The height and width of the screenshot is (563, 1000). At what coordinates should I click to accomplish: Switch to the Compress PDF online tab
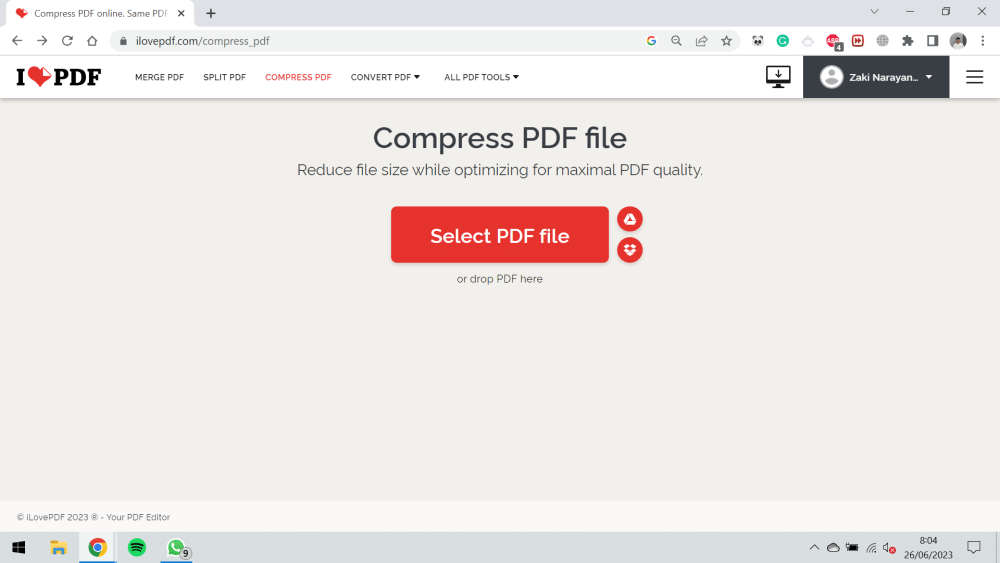(100, 13)
